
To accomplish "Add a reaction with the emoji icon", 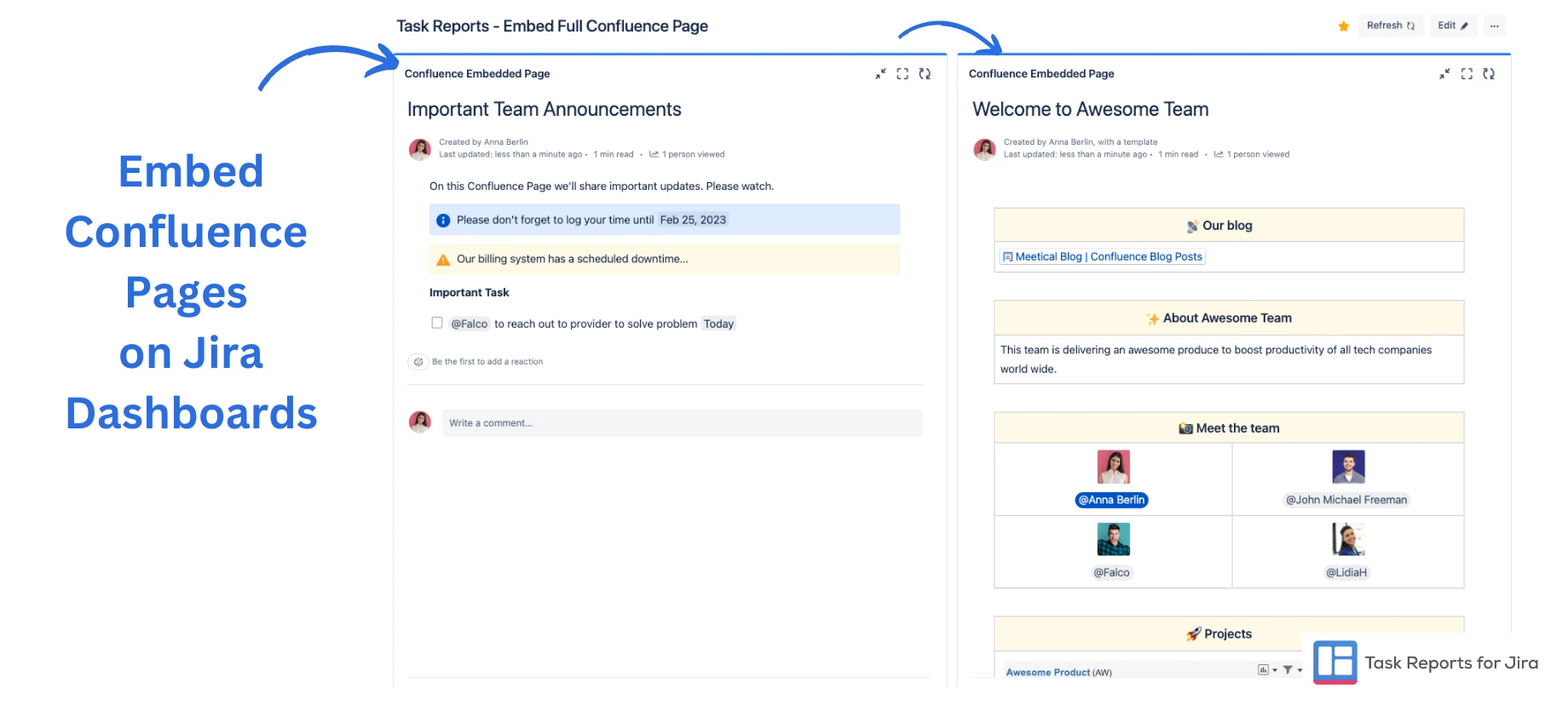I will pyautogui.click(x=418, y=362).
